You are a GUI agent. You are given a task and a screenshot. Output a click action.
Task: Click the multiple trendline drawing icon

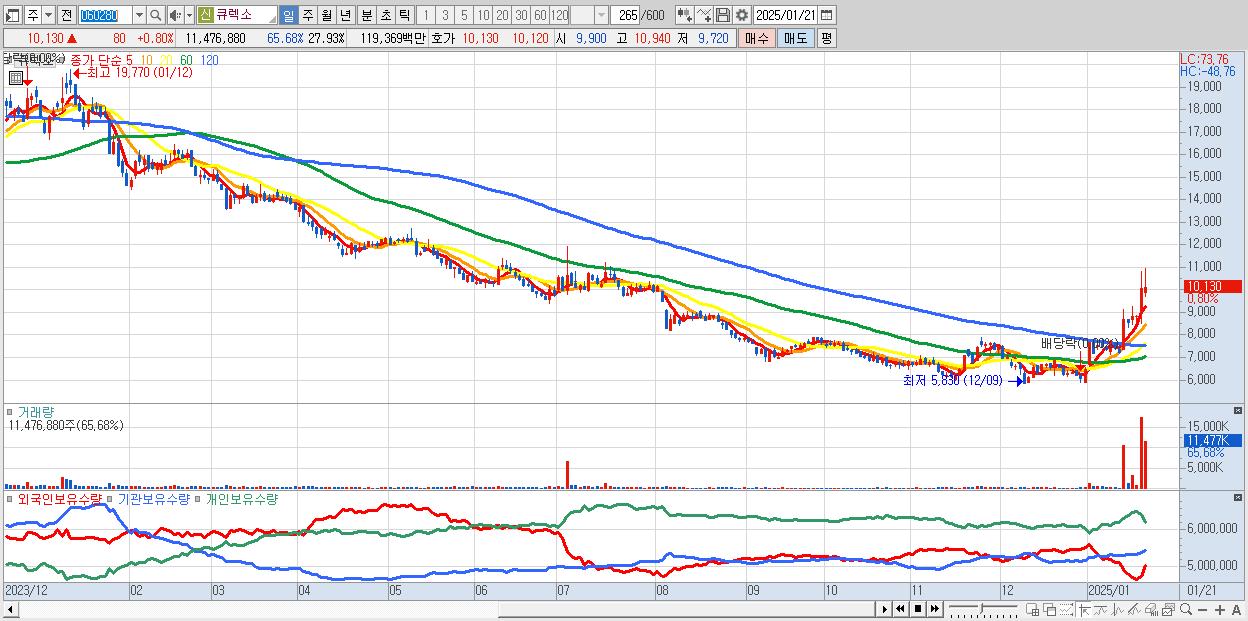pos(1135,609)
